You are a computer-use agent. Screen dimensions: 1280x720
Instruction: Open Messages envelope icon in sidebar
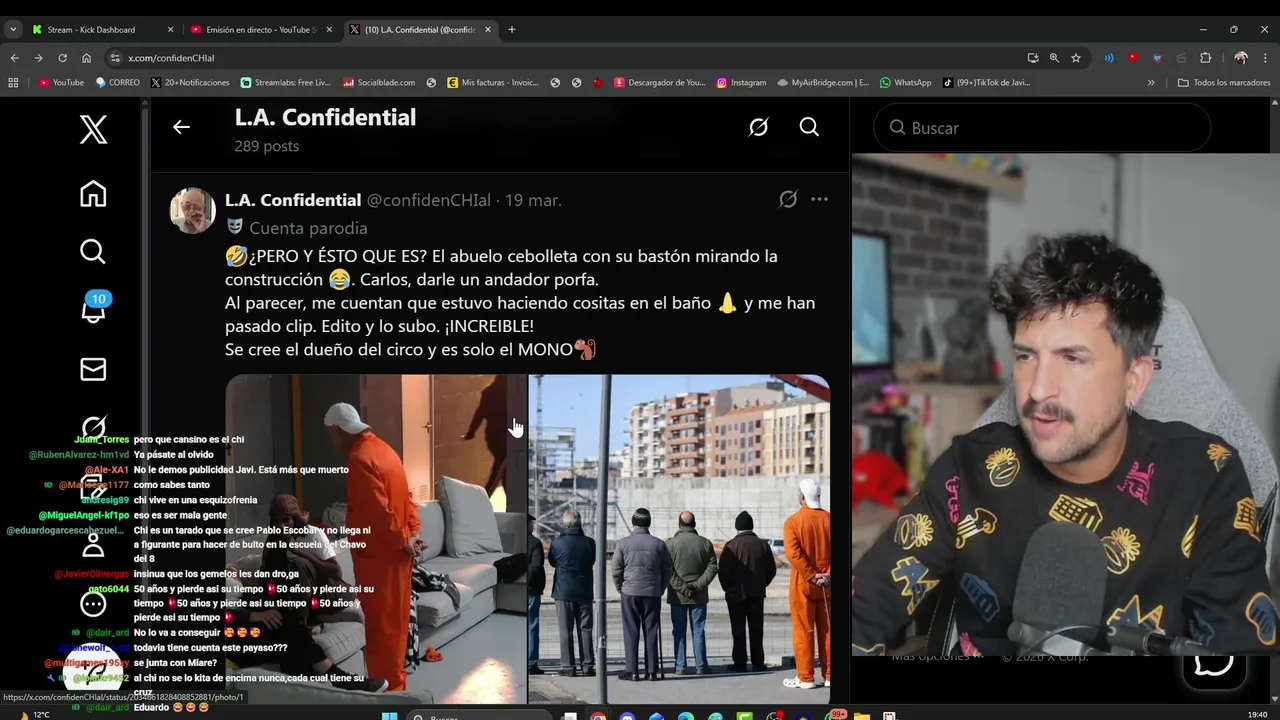(x=93, y=369)
